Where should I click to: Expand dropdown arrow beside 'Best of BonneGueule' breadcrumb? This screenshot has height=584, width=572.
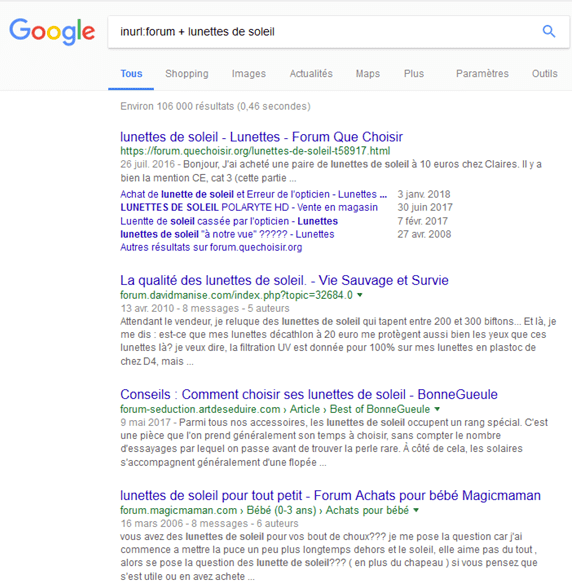pyautogui.click(x=437, y=409)
